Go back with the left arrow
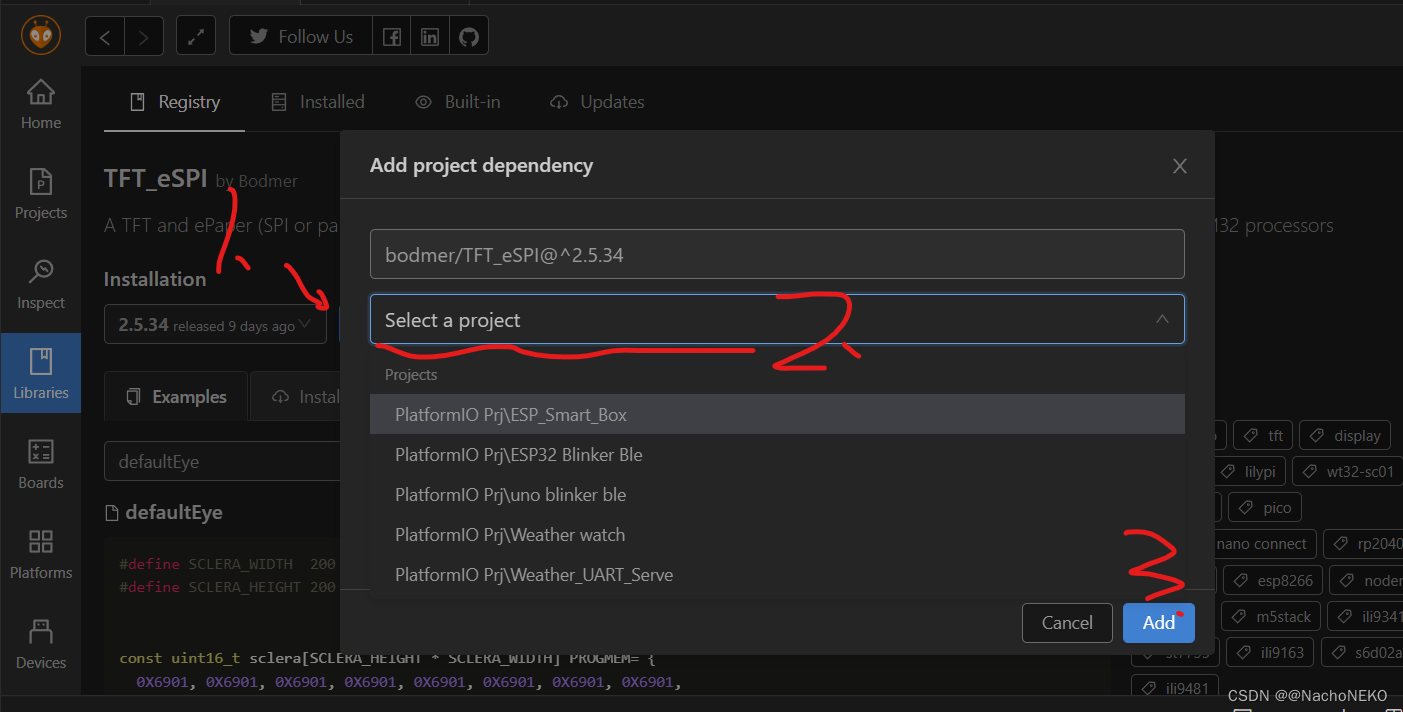Viewport: 1403px width, 712px height. pyautogui.click(x=105, y=36)
